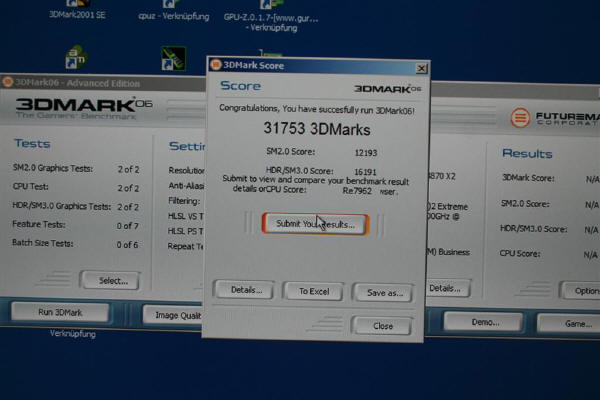Screen dimensions: 600x400
Task: Click Batch Size Tests '0 of 6' value
Action: [127, 245]
